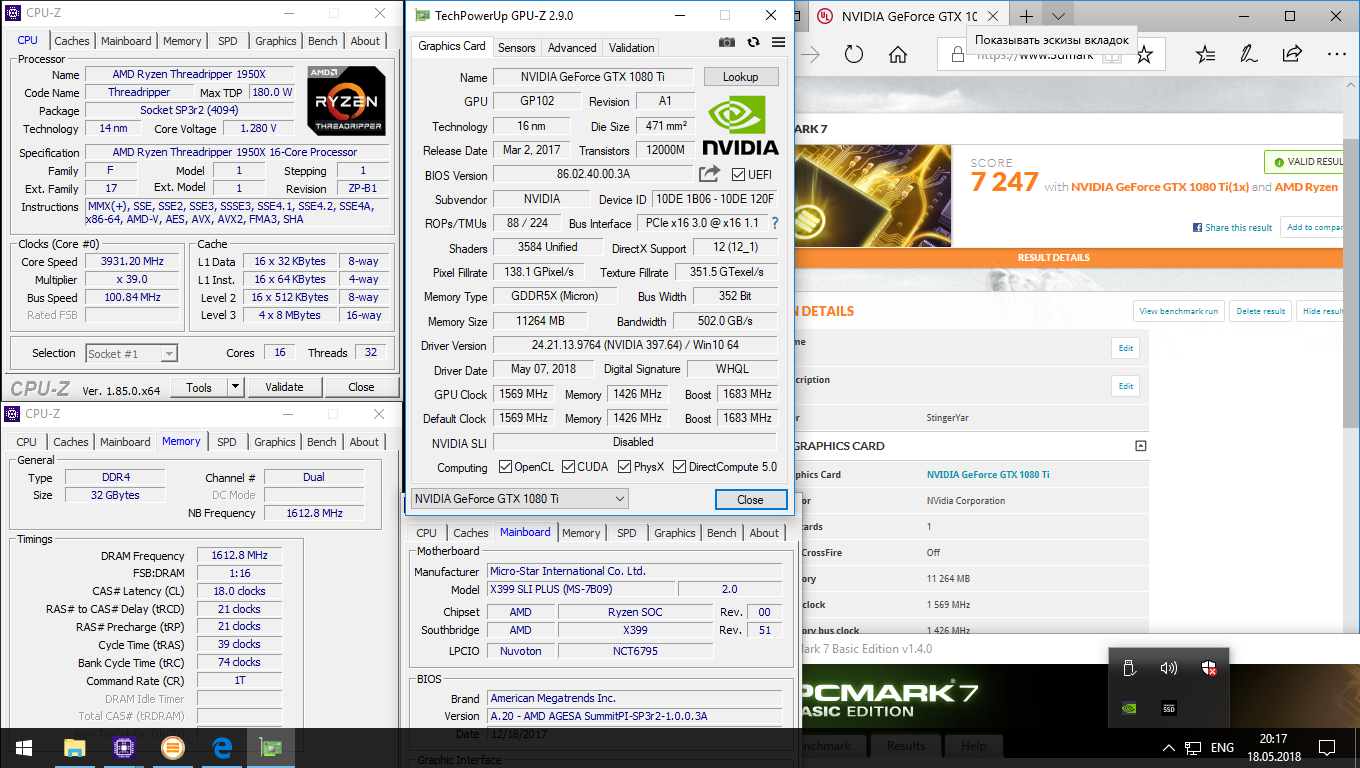Click ENG language indicator
Image resolution: width=1360 pixels, height=768 pixels.
pos(1222,747)
